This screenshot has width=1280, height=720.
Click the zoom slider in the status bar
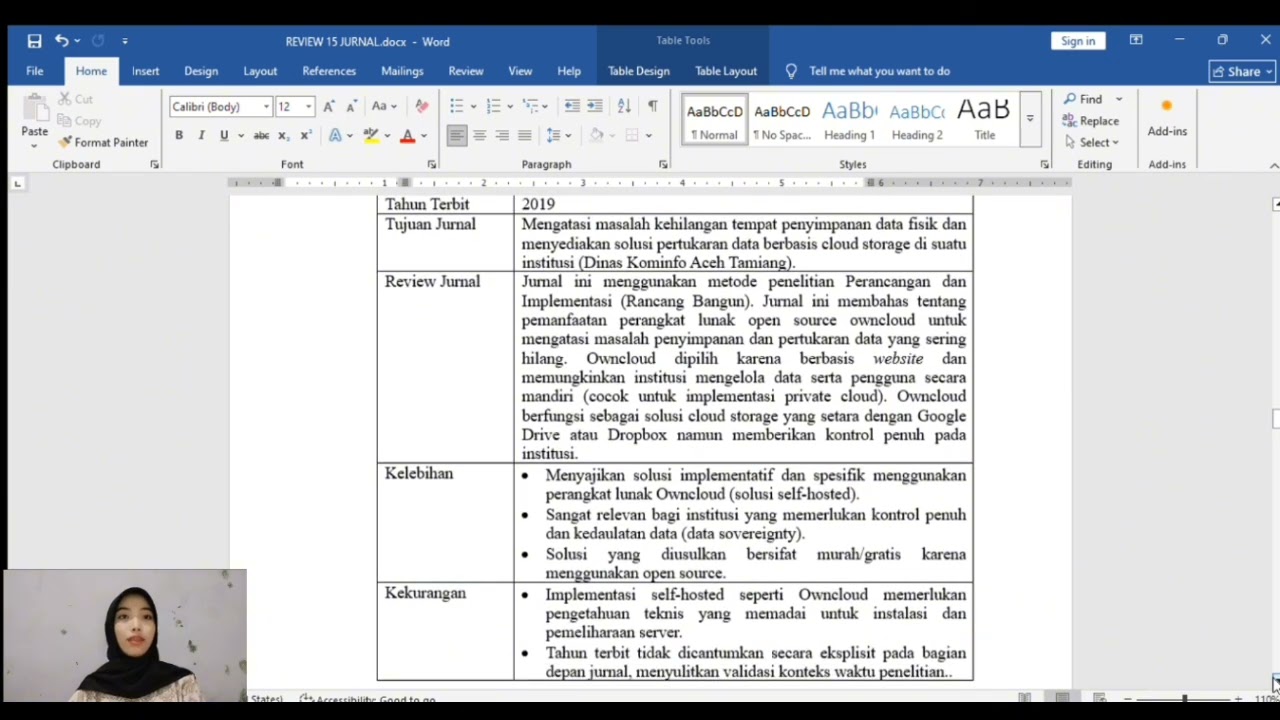point(1183,699)
